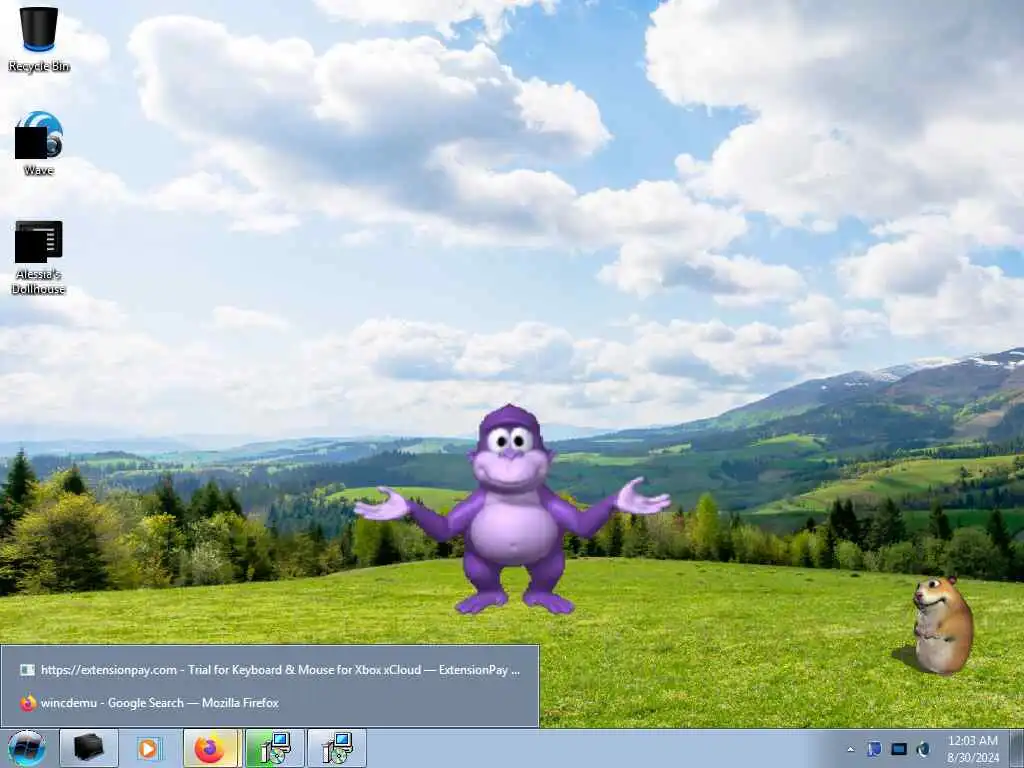Click the teal swirl tray icon

[923, 749]
